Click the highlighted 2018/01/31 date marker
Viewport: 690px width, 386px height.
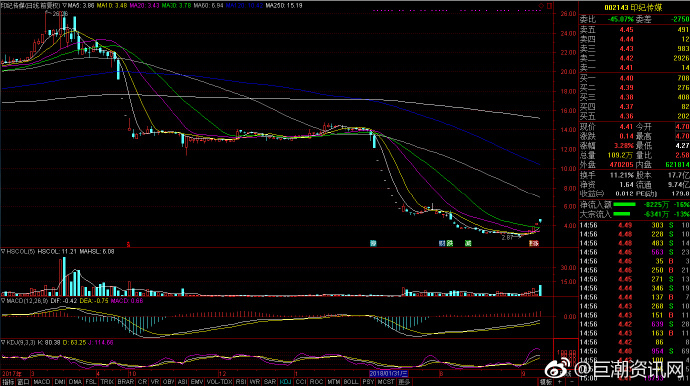tap(389, 374)
